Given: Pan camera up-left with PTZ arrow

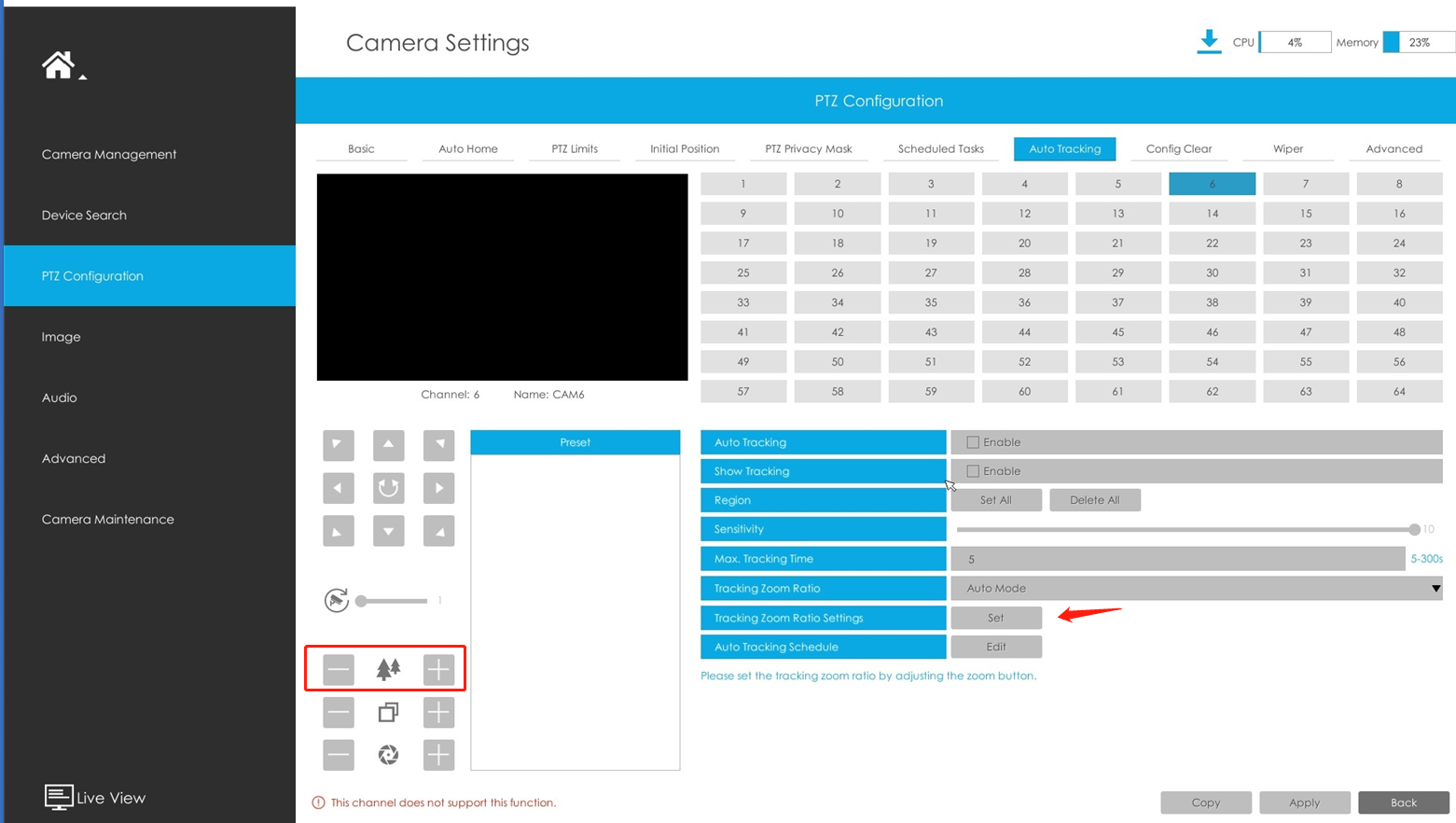Looking at the screenshot, I should coord(339,444).
